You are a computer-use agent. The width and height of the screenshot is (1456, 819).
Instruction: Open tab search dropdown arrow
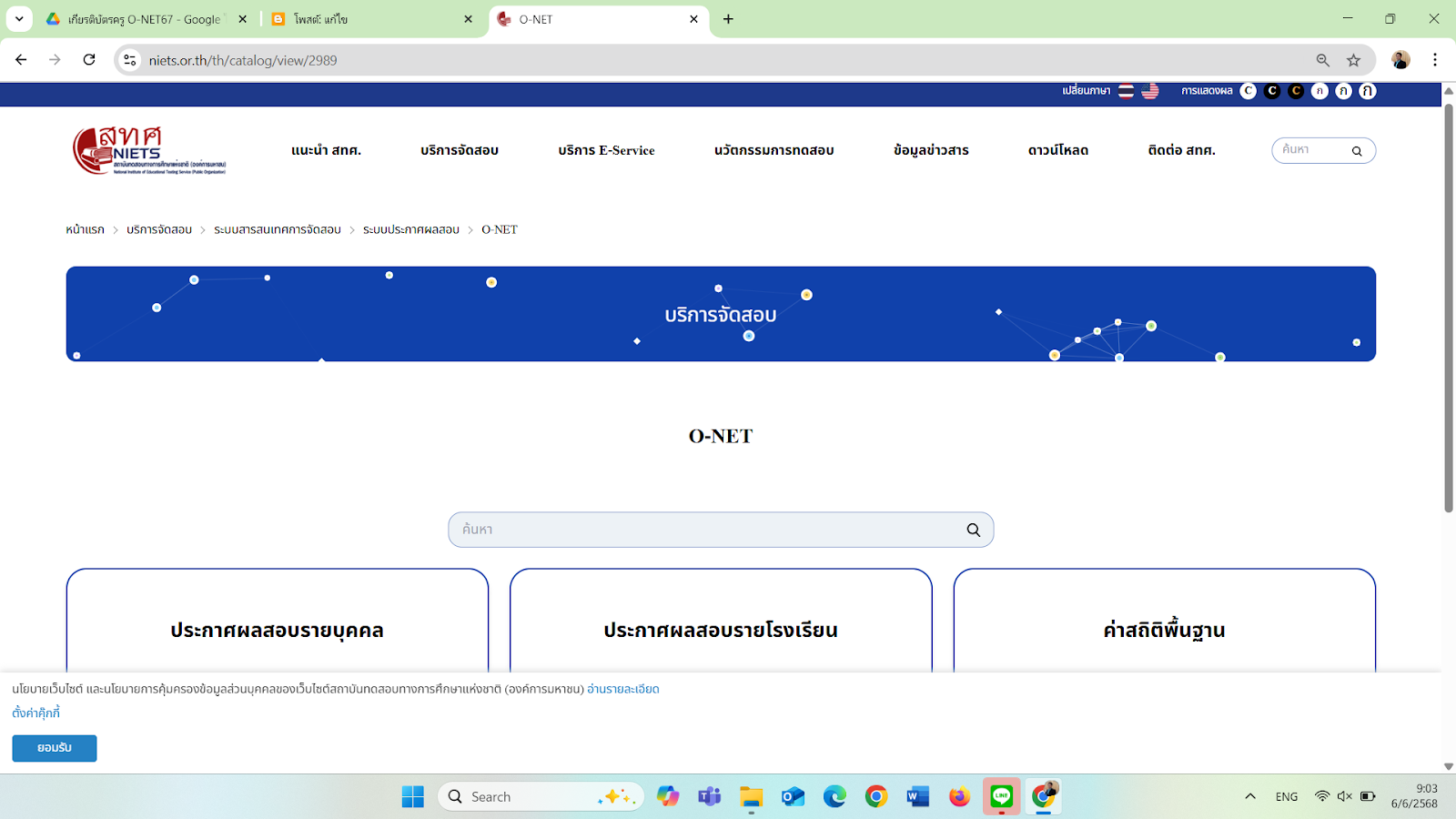point(19,19)
